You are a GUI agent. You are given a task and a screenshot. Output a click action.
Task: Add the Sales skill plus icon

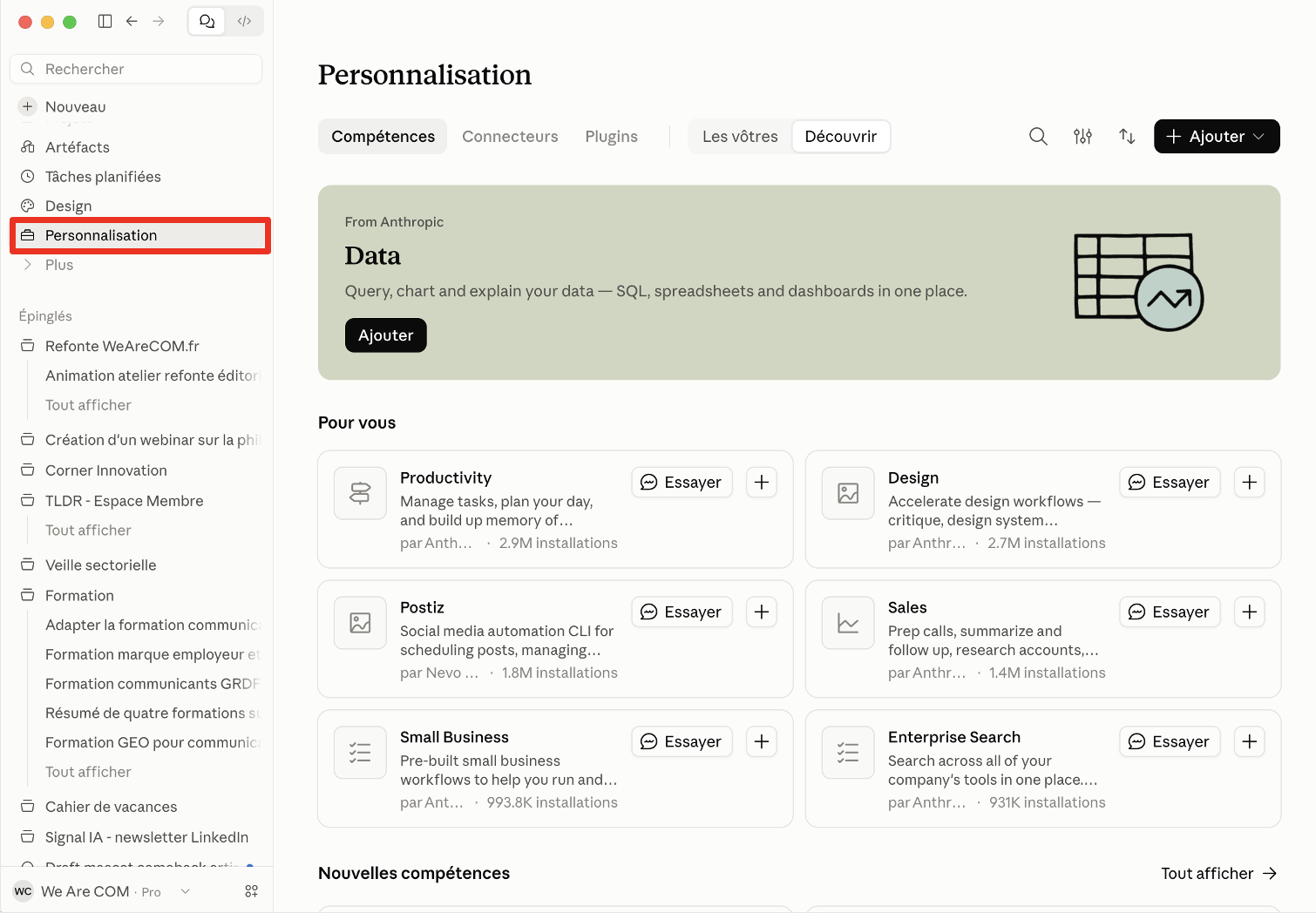pos(1250,612)
